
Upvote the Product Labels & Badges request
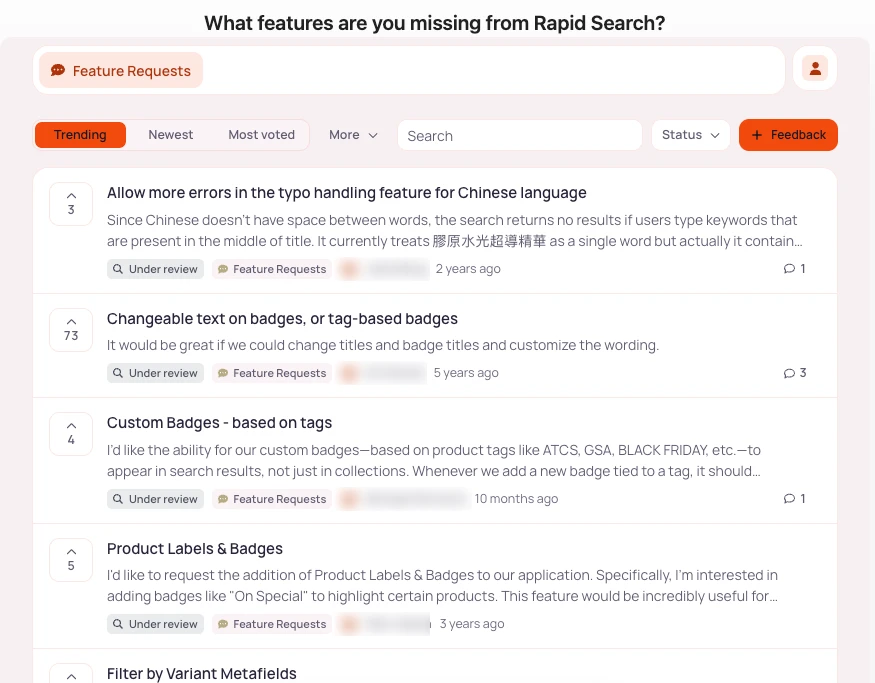(x=71, y=560)
